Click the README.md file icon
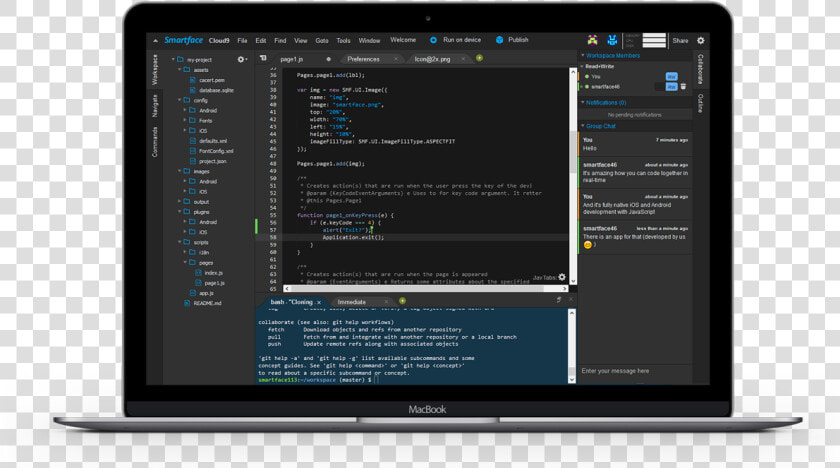The width and height of the screenshot is (840, 468). [x=187, y=303]
